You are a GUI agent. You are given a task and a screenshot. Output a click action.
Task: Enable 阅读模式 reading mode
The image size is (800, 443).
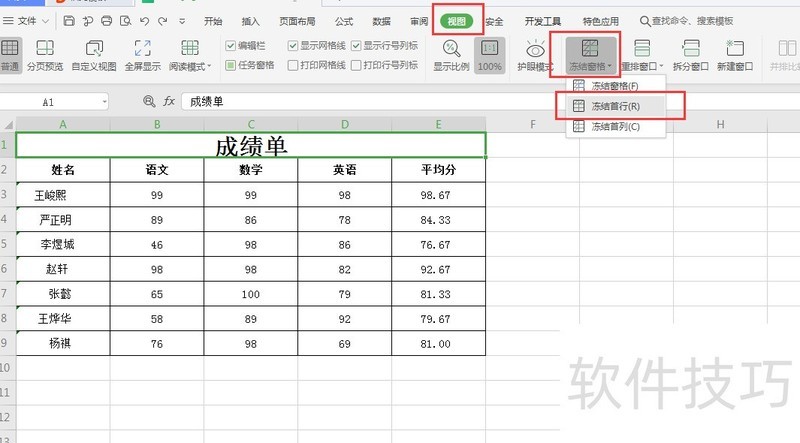189,55
